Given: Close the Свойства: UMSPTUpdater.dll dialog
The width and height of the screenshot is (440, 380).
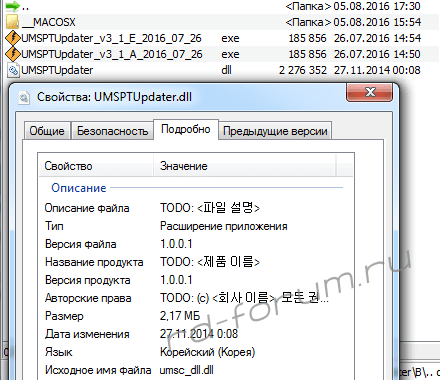Looking at the screenshot, I should (x=369, y=92).
